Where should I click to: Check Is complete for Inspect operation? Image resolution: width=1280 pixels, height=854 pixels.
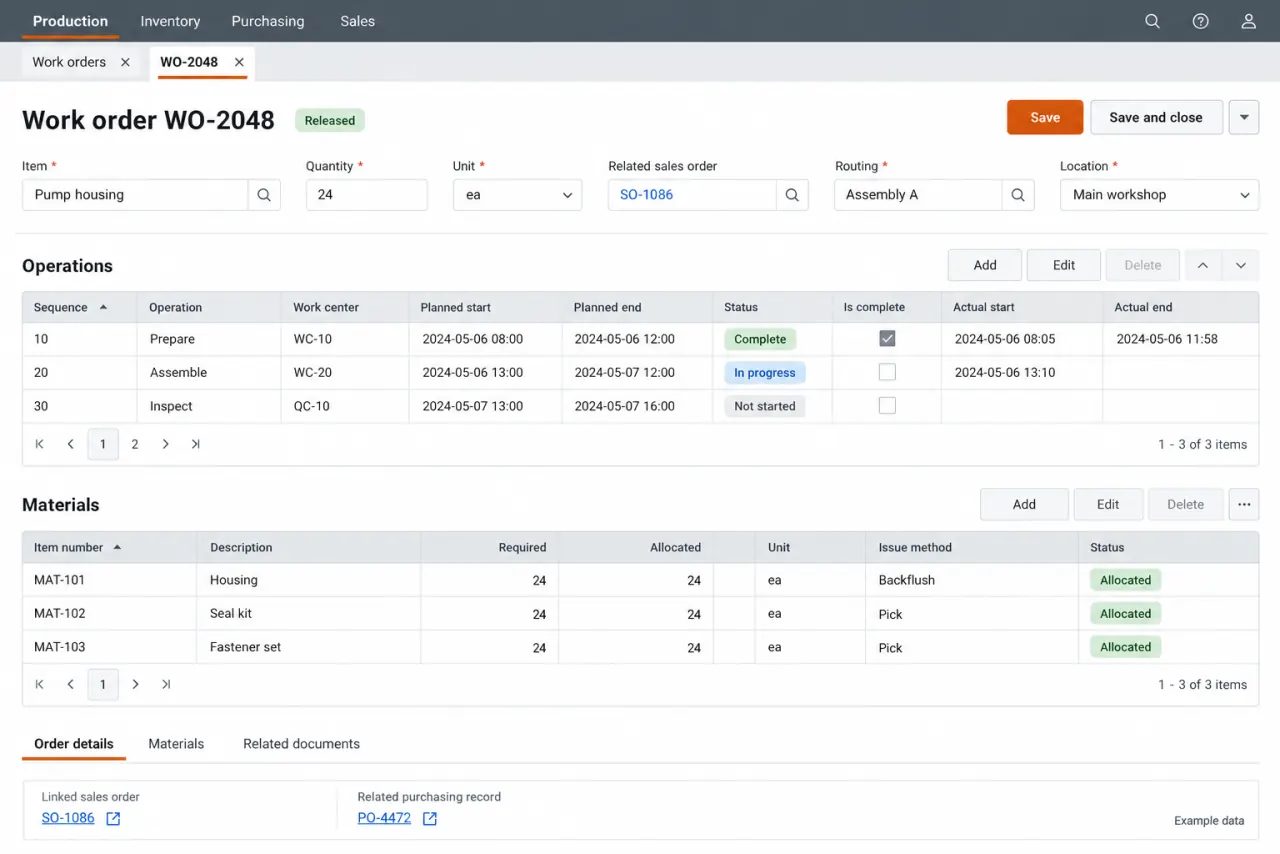tap(887, 406)
